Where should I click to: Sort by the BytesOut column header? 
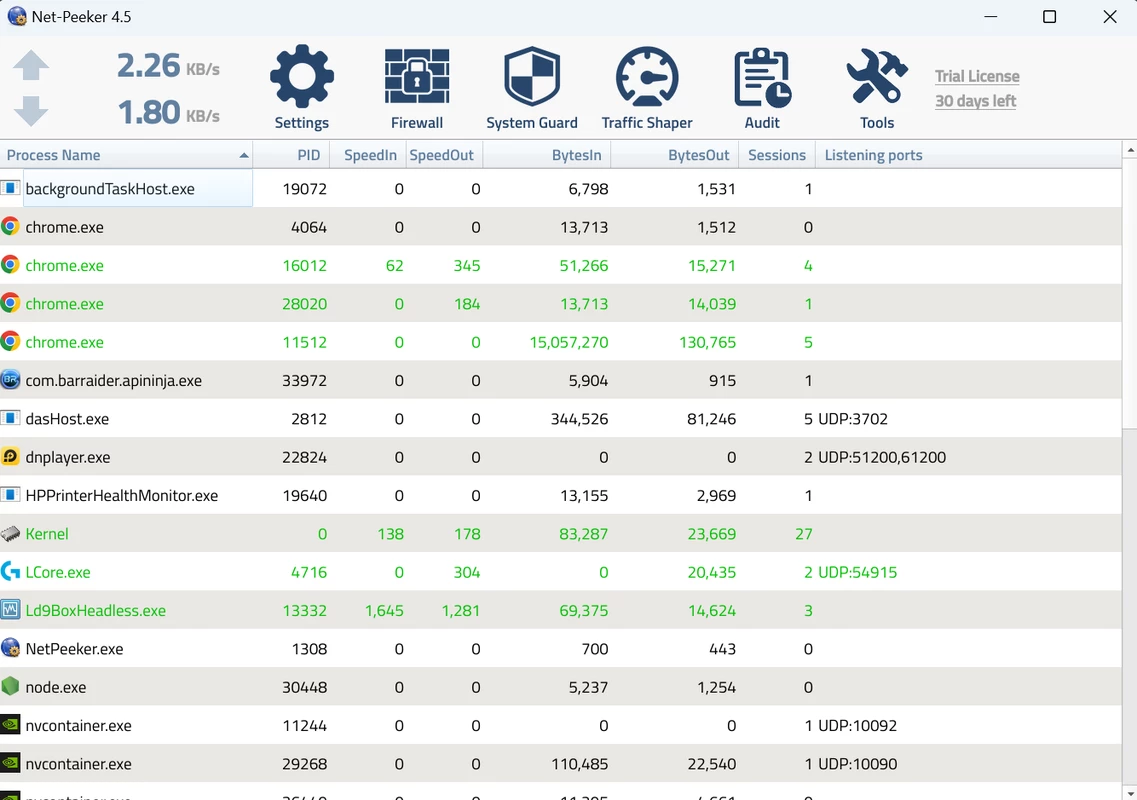click(x=675, y=155)
